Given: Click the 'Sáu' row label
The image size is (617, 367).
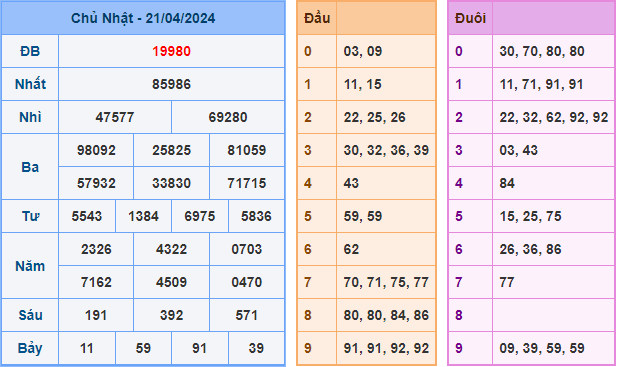Looking at the screenshot, I should (30, 315).
